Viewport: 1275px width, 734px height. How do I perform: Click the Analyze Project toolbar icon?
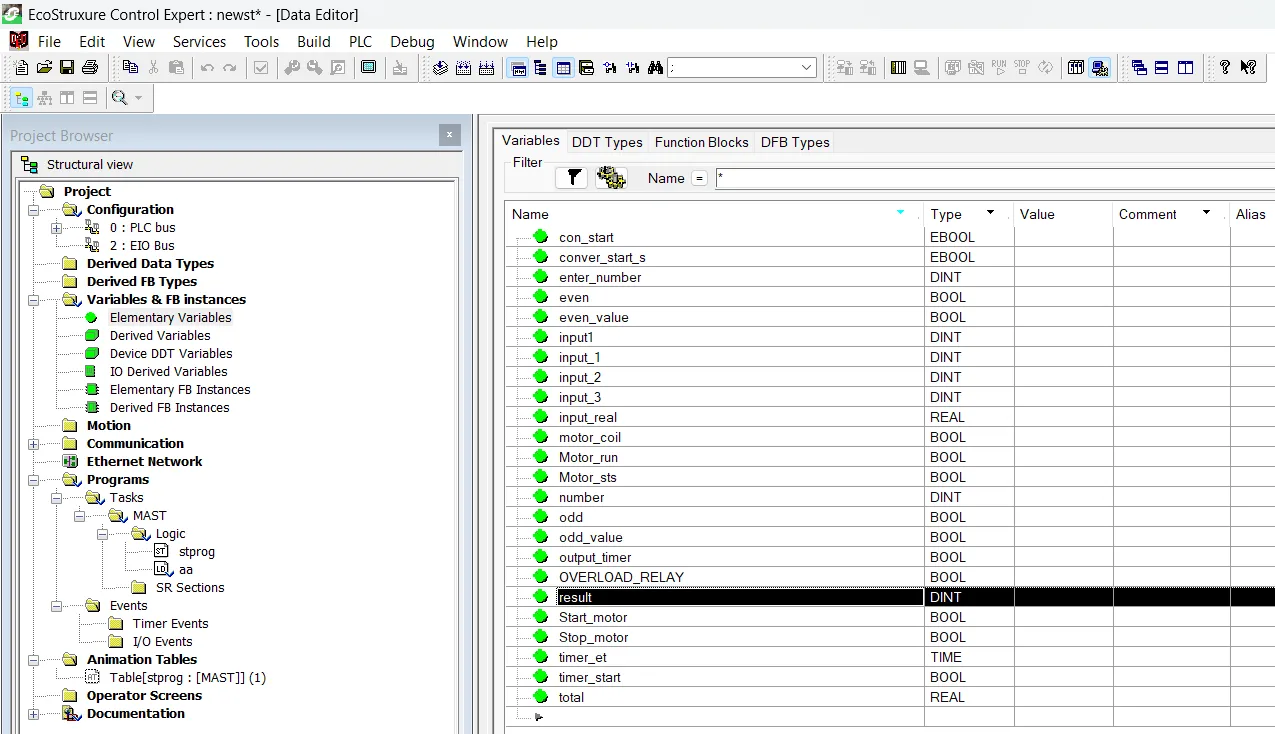coord(441,68)
